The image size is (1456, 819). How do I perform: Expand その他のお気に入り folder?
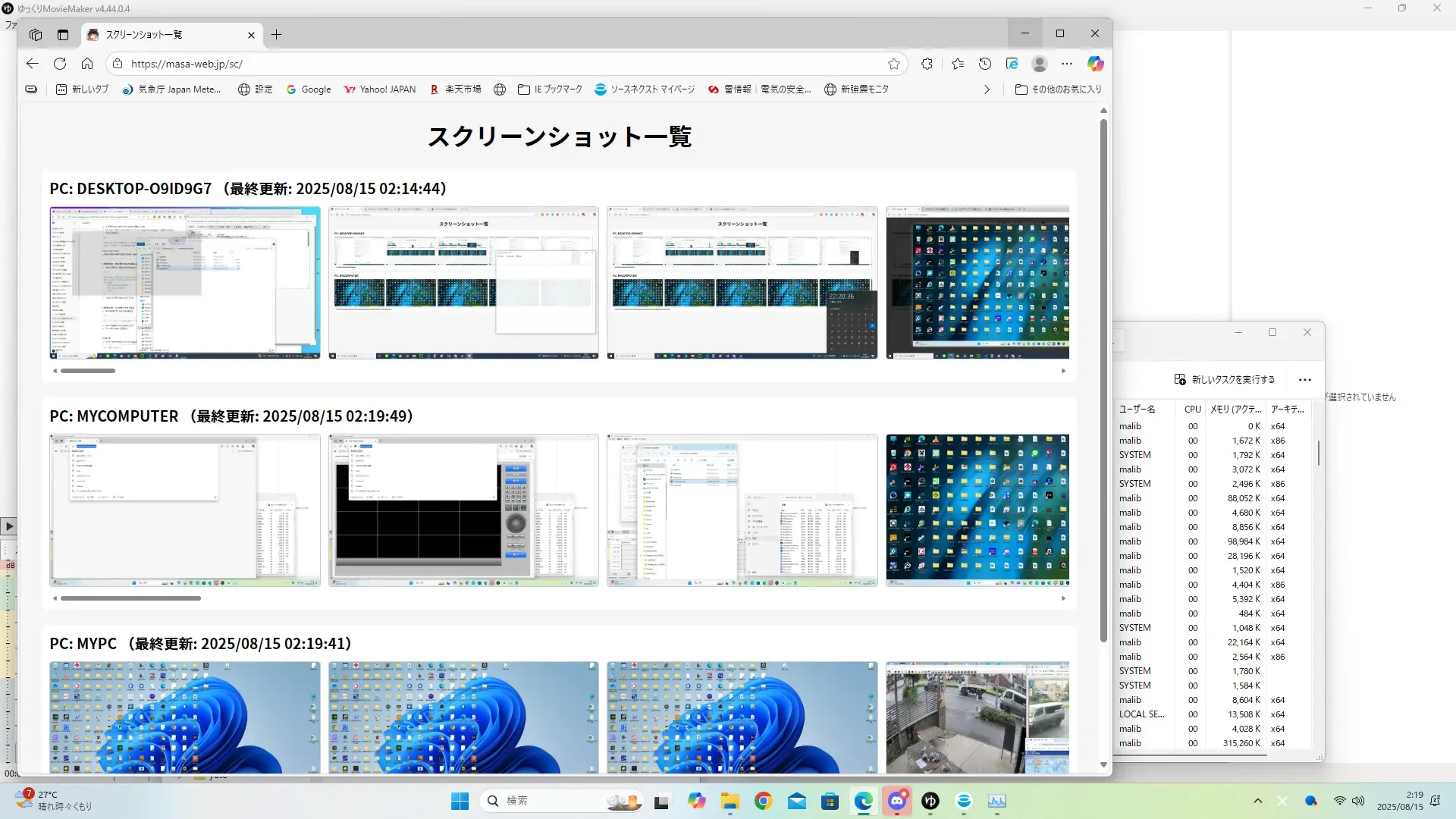pyautogui.click(x=1058, y=89)
